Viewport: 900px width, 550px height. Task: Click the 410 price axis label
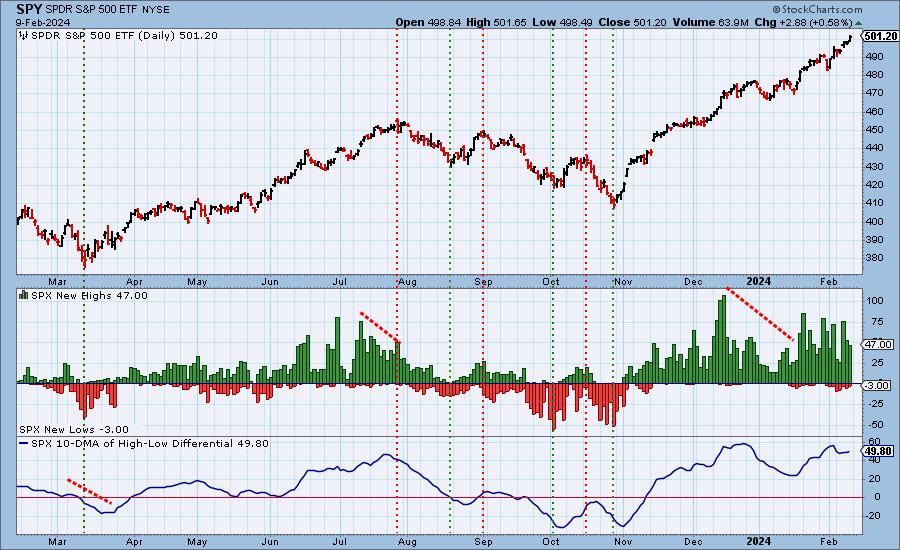tap(875, 203)
